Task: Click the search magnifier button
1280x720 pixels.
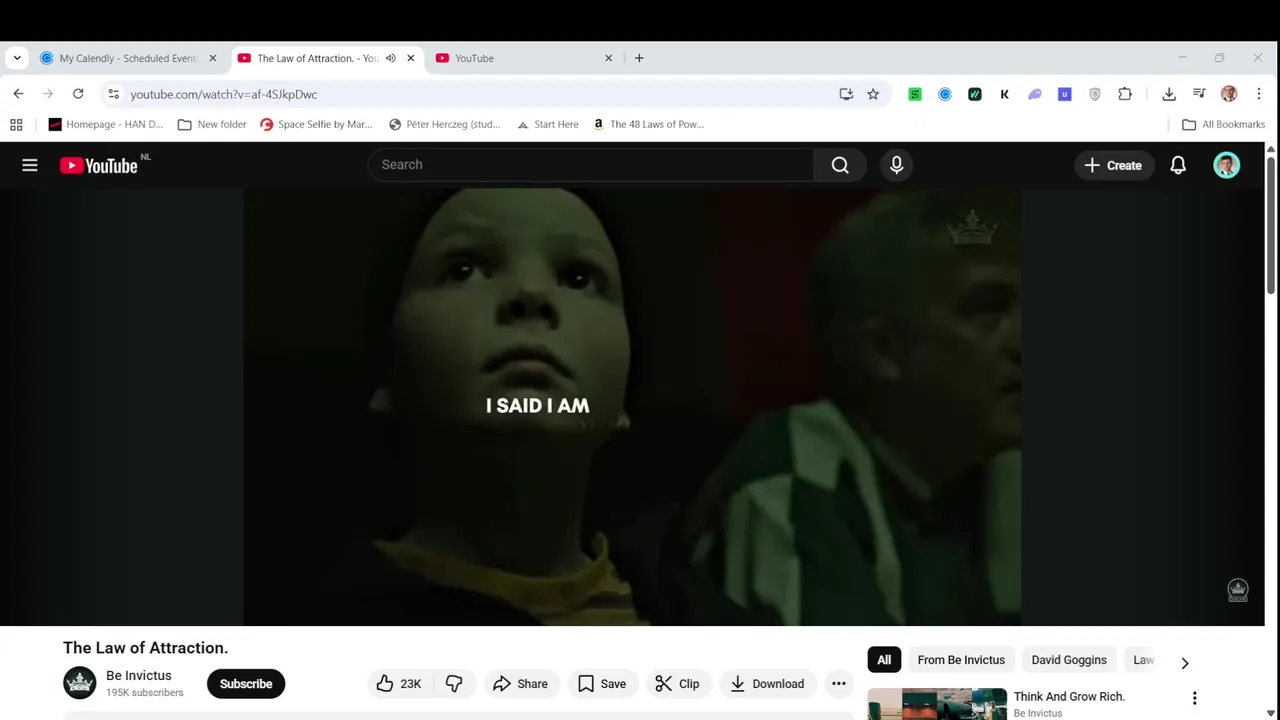Action: click(x=840, y=165)
